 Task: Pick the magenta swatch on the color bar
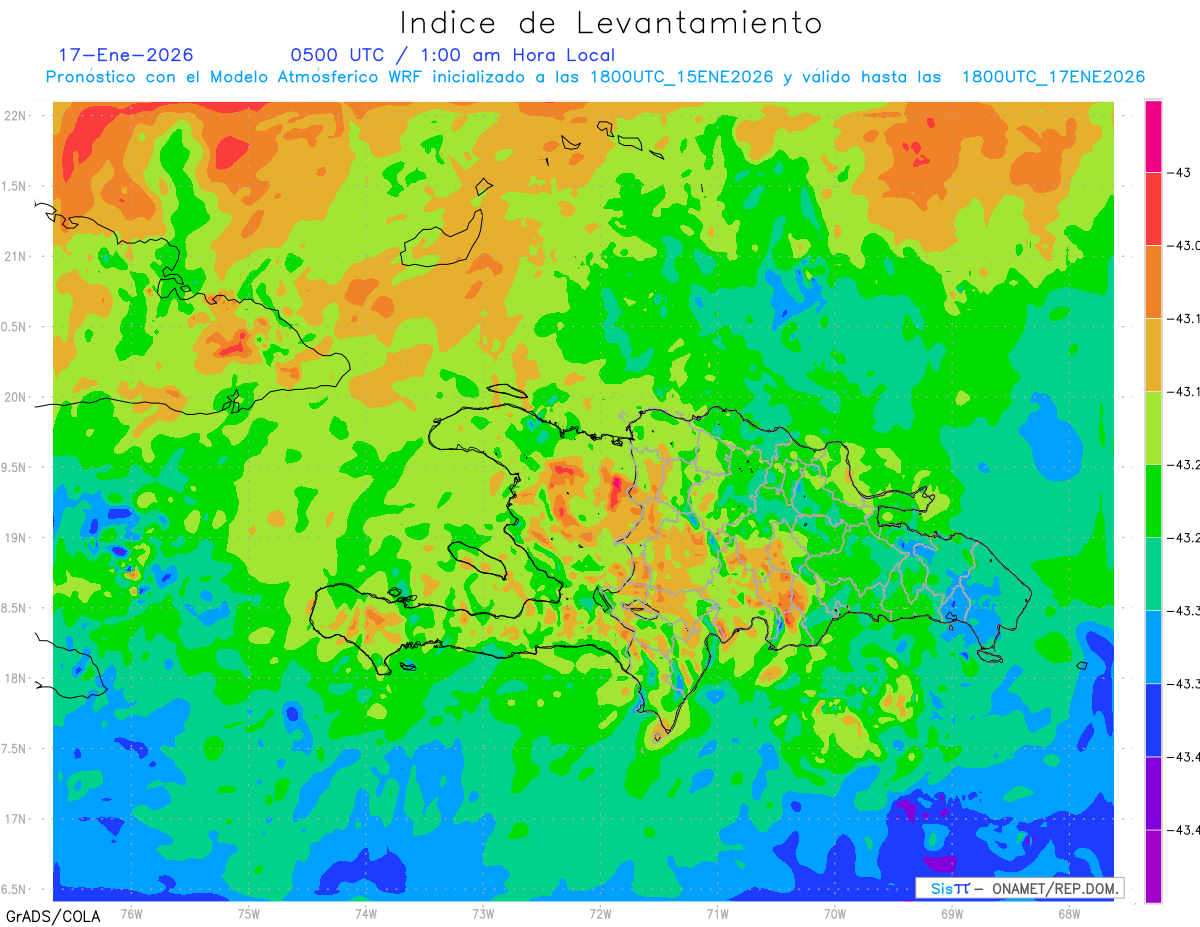point(1153,137)
